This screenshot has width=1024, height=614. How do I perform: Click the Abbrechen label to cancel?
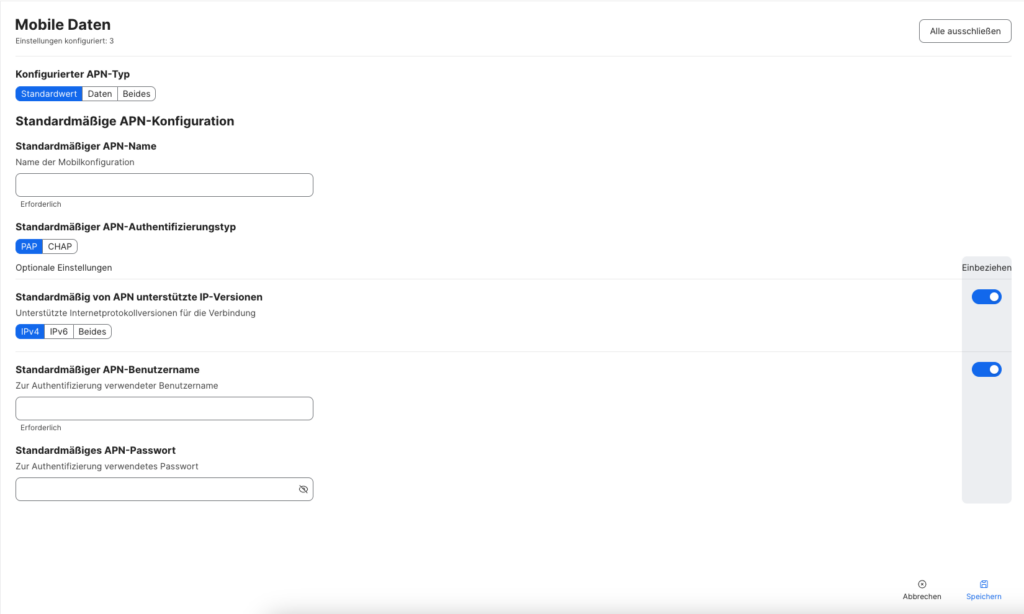(922, 597)
